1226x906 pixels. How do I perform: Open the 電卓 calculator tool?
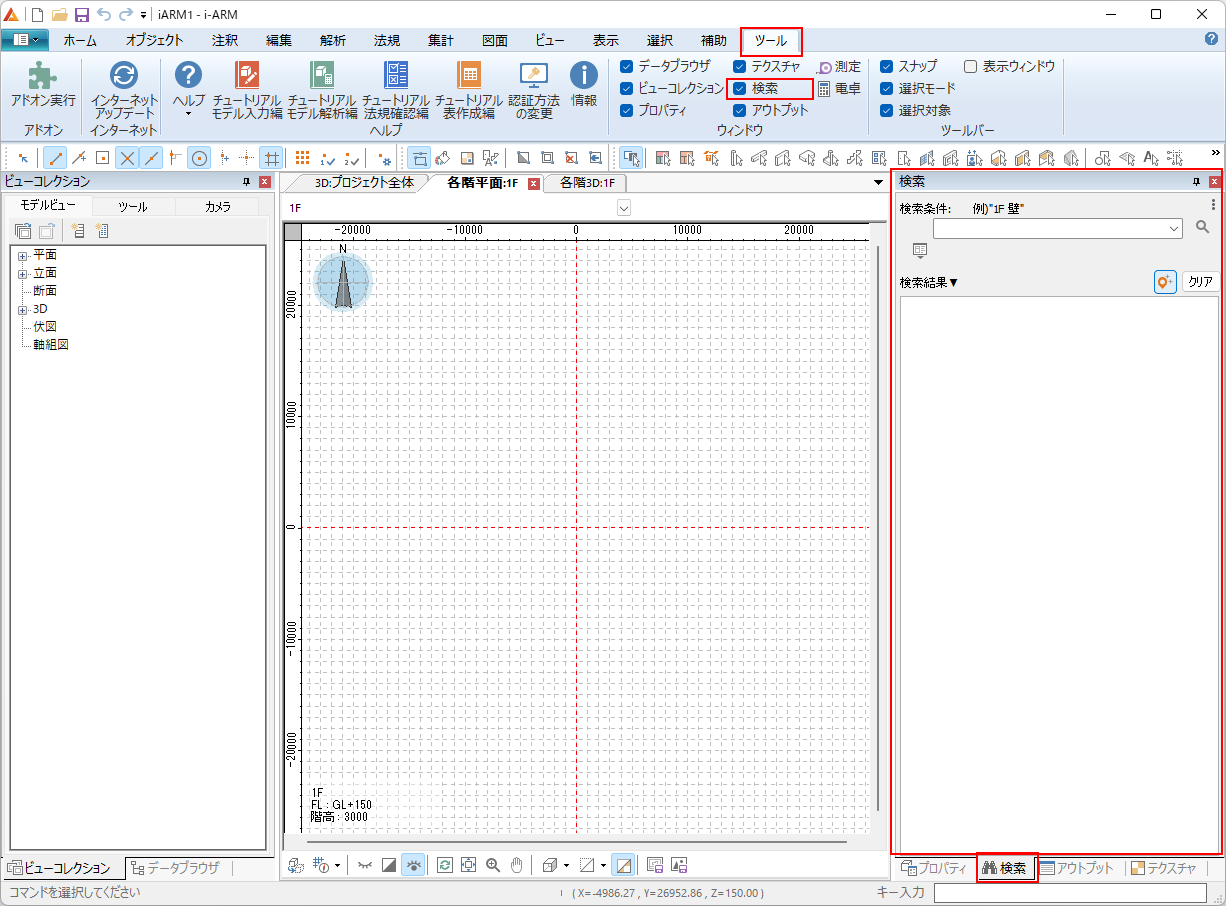(838, 88)
